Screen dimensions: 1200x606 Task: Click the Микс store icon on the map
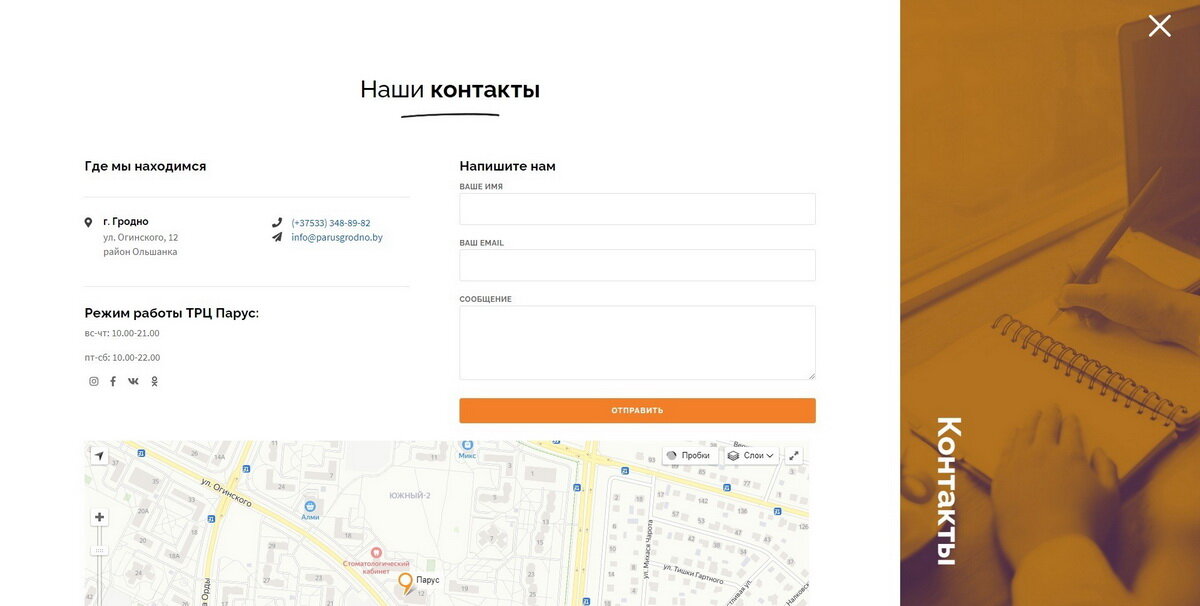tap(467, 444)
